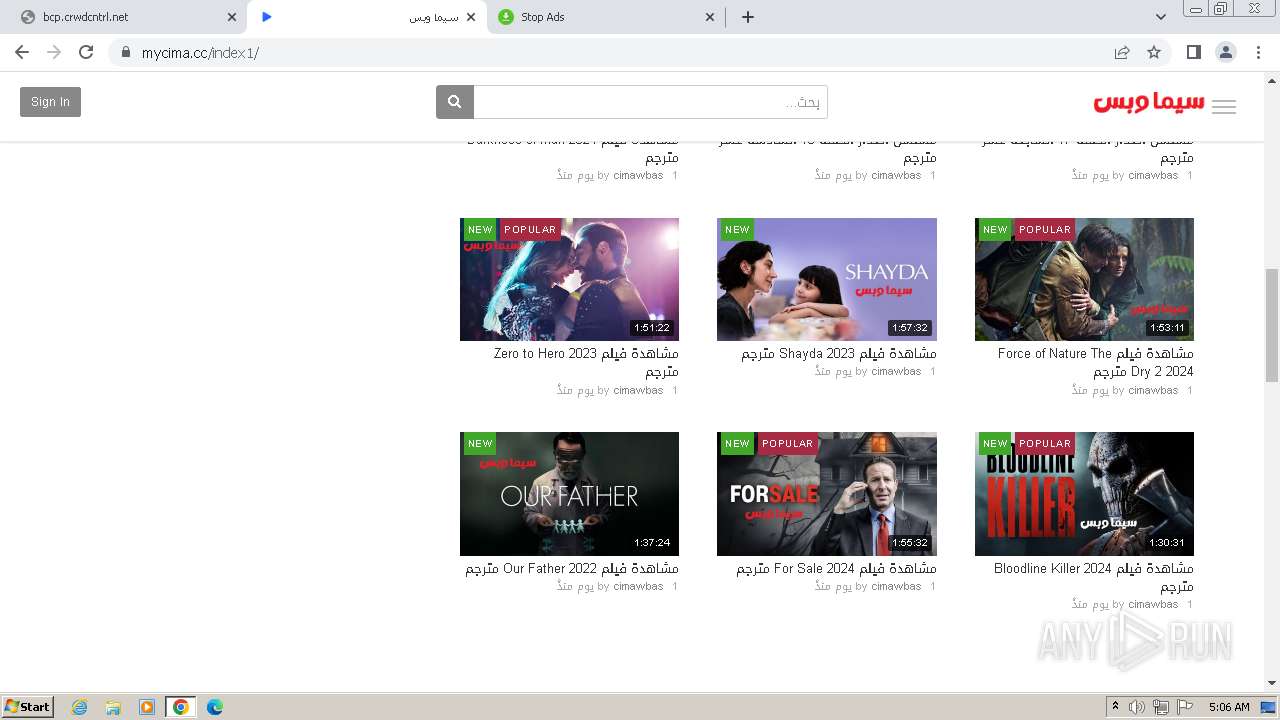The width and height of the screenshot is (1280, 720).
Task: Open Internet Explorer from the taskbar
Action: point(79,707)
